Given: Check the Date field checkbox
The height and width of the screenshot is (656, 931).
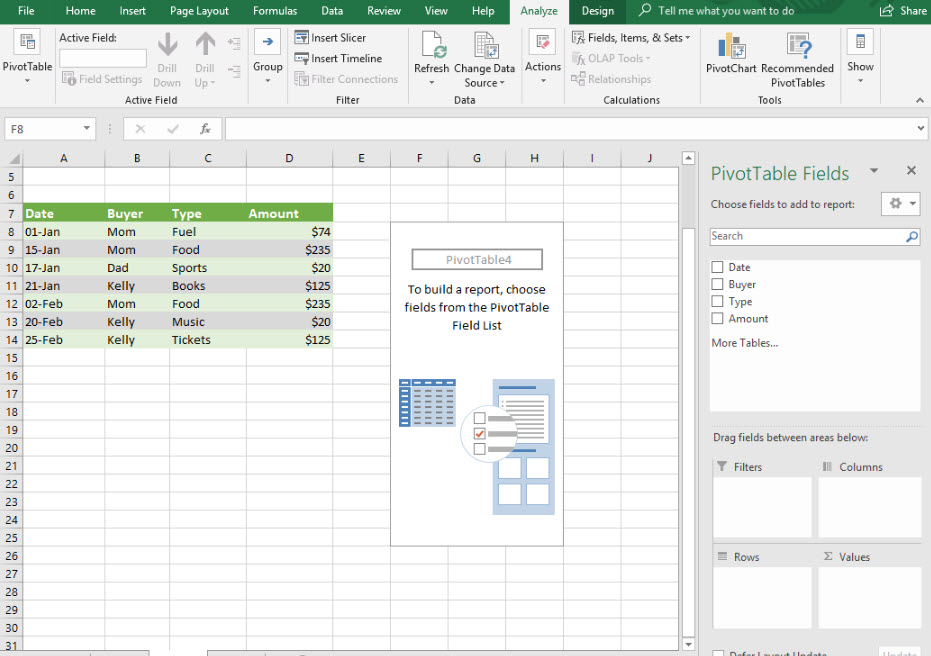Looking at the screenshot, I should tap(717, 268).
